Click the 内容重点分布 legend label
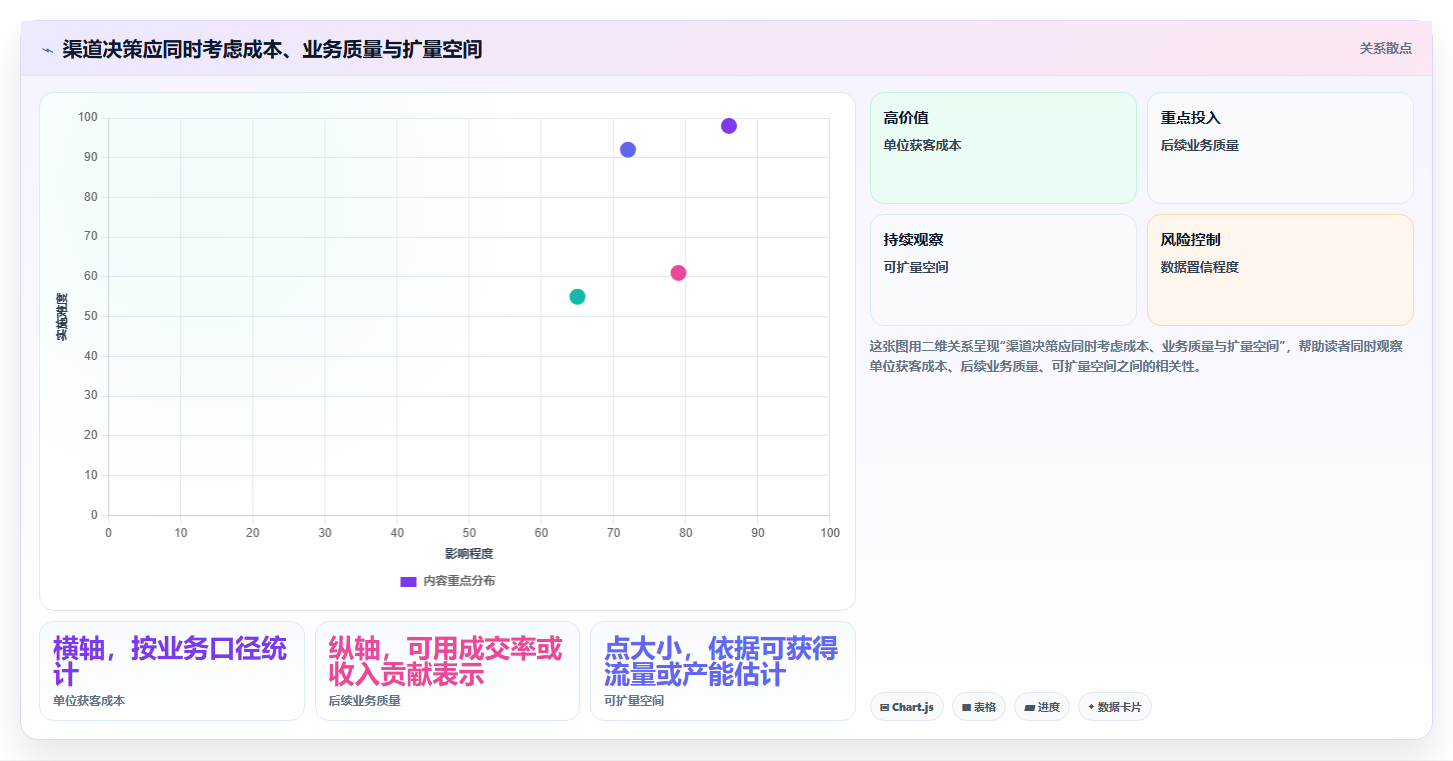This screenshot has width=1453, height=761. (459, 581)
